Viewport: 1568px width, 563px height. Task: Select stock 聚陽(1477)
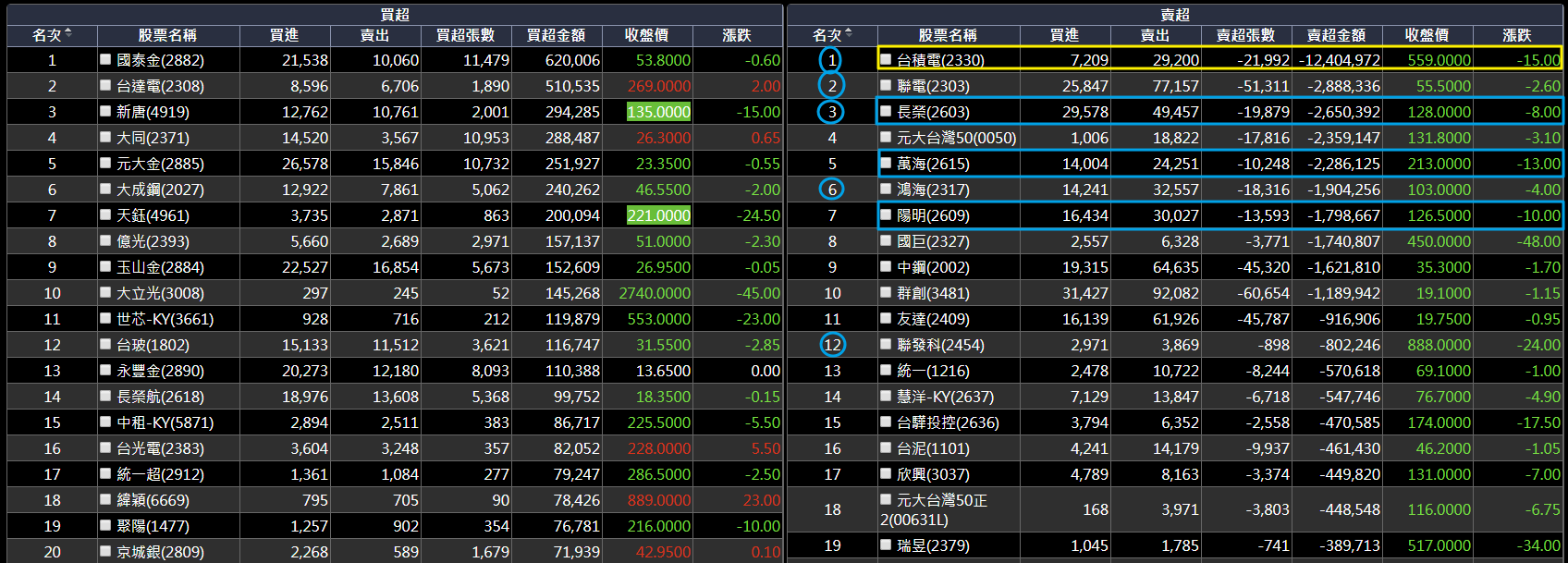(153, 526)
